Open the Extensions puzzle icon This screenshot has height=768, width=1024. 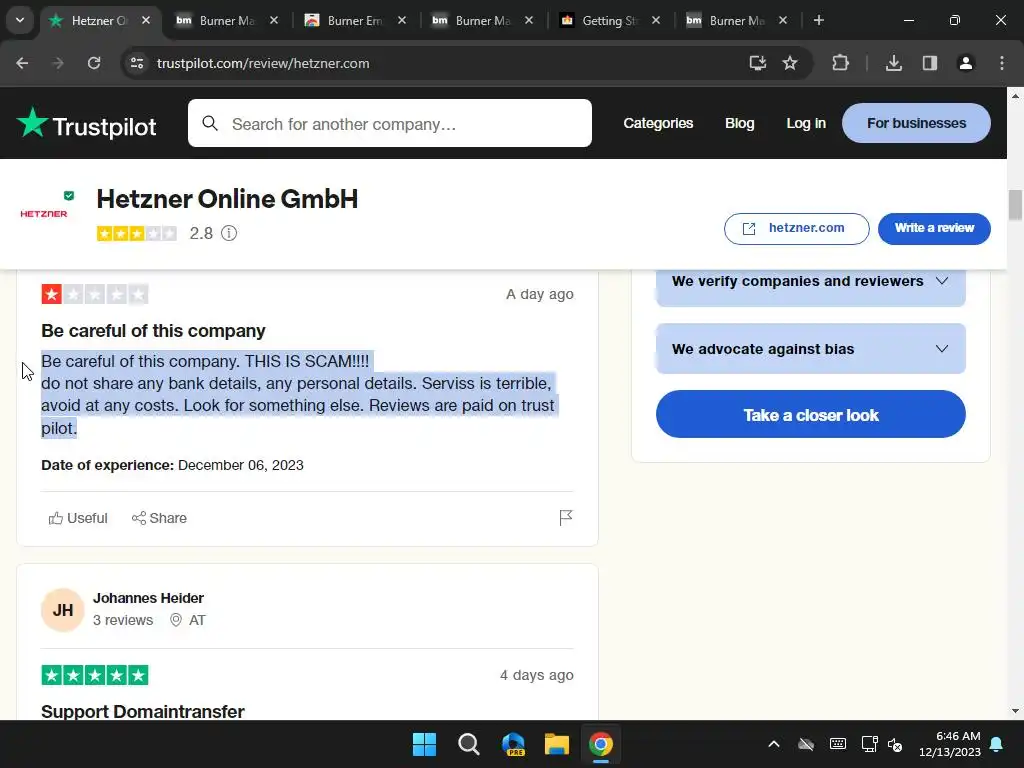840,63
